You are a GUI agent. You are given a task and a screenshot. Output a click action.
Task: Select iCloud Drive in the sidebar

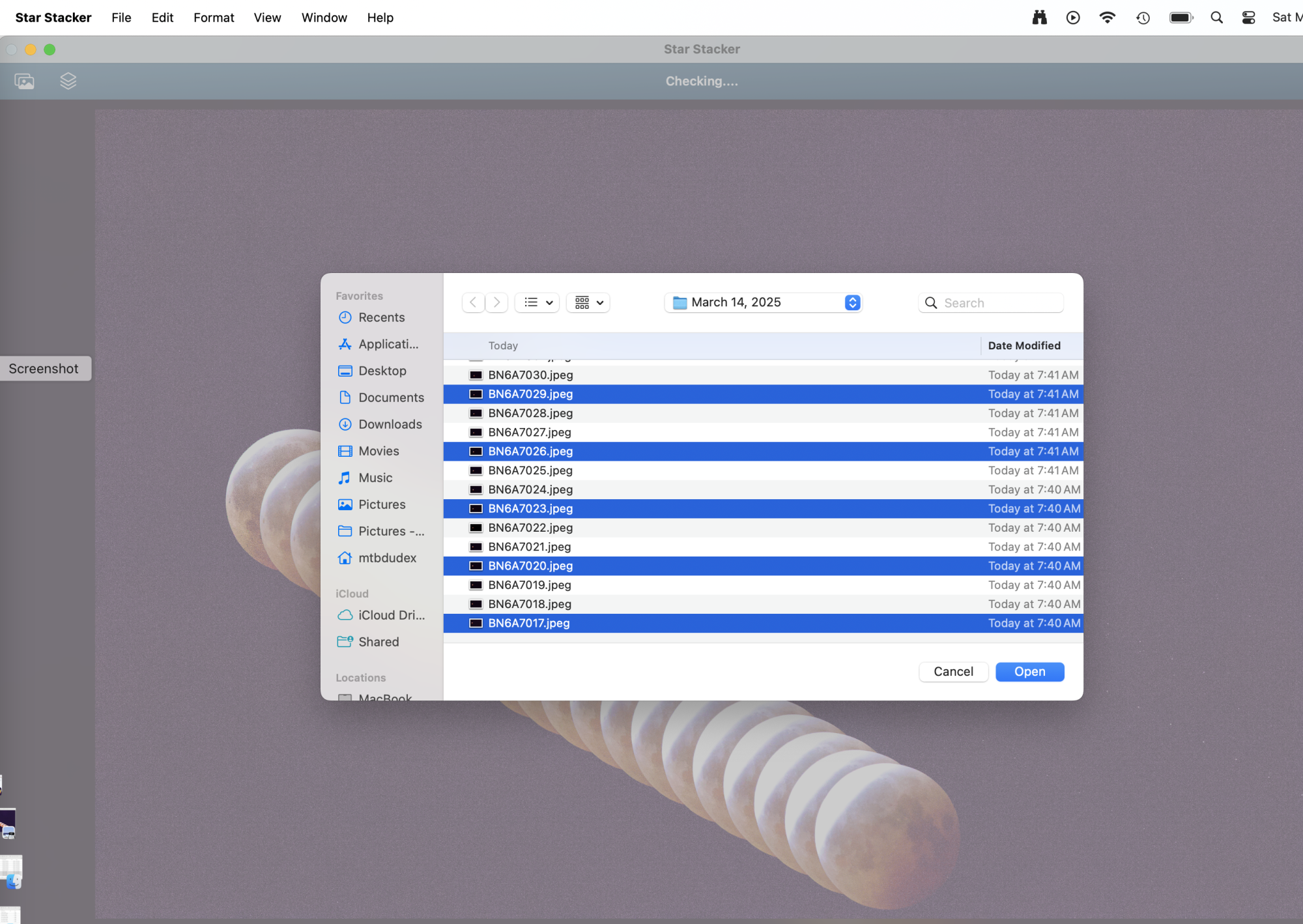382,615
